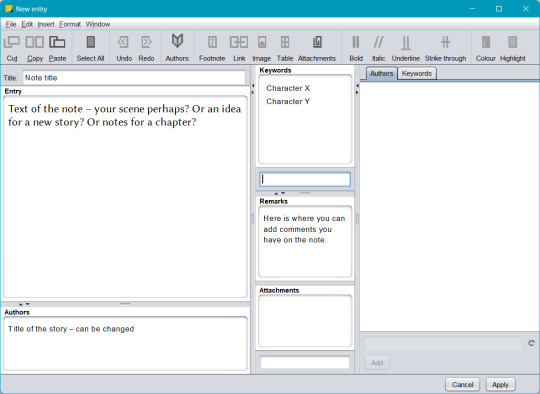540x394 pixels.
Task: Click into the Entry text area
Action: pyautogui.click(x=125, y=197)
